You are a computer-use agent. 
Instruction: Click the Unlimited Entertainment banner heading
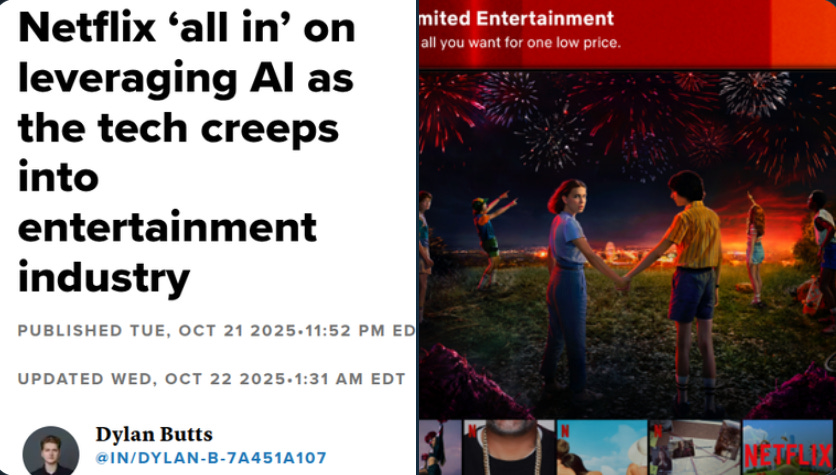517,19
